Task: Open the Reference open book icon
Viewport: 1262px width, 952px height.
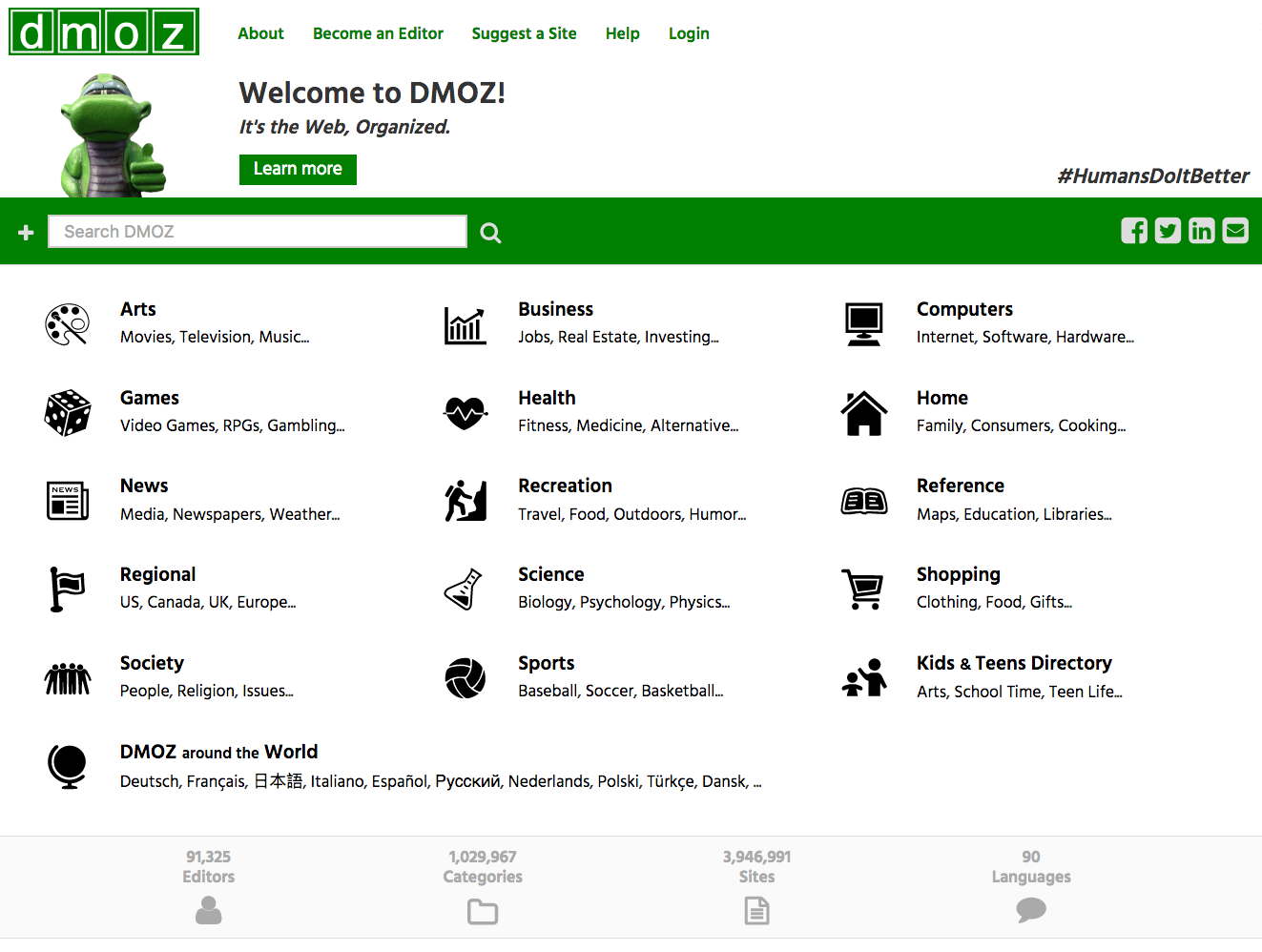Action: click(x=864, y=501)
